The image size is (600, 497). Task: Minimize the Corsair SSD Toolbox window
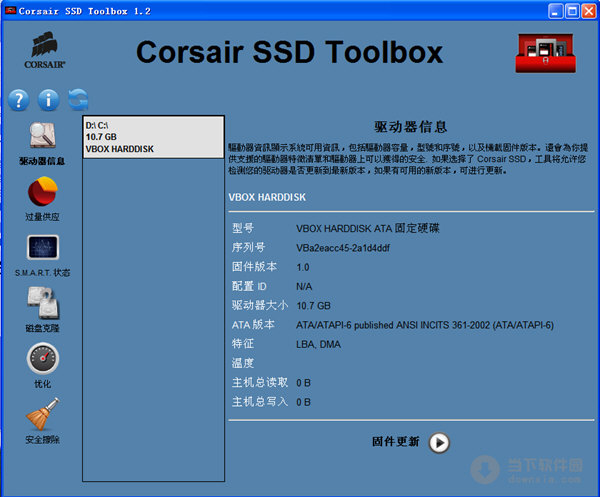pyautogui.click(x=550, y=10)
